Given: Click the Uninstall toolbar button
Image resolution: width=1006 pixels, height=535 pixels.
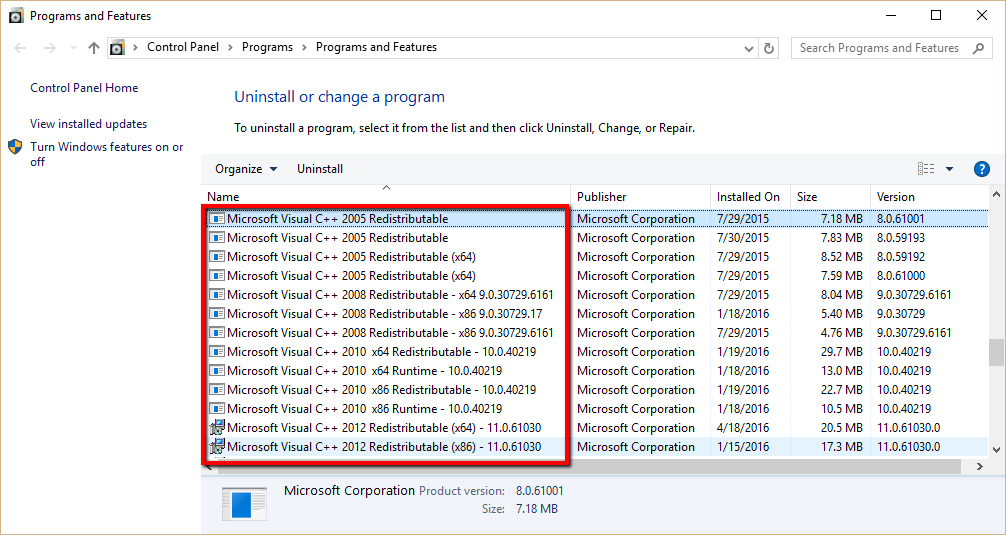Looking at the screenshot, I should coord(320,169).
